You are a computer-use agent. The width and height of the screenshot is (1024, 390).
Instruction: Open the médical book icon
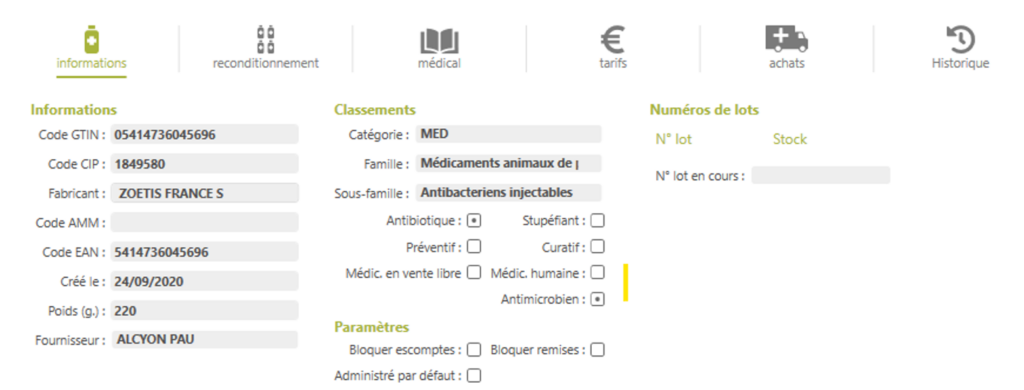(x=439, y=41)
